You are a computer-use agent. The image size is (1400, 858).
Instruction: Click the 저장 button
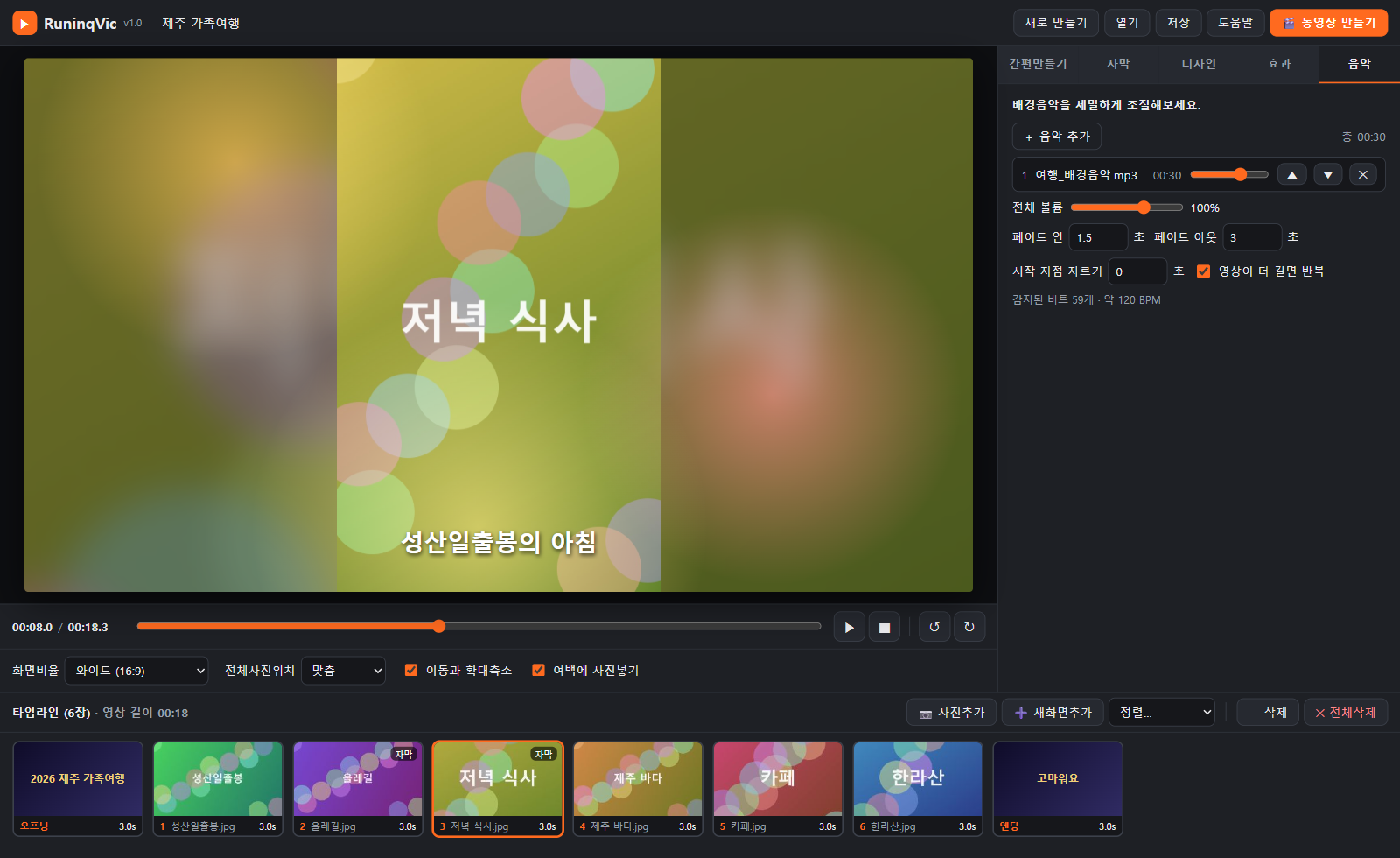coord(1179,23)
